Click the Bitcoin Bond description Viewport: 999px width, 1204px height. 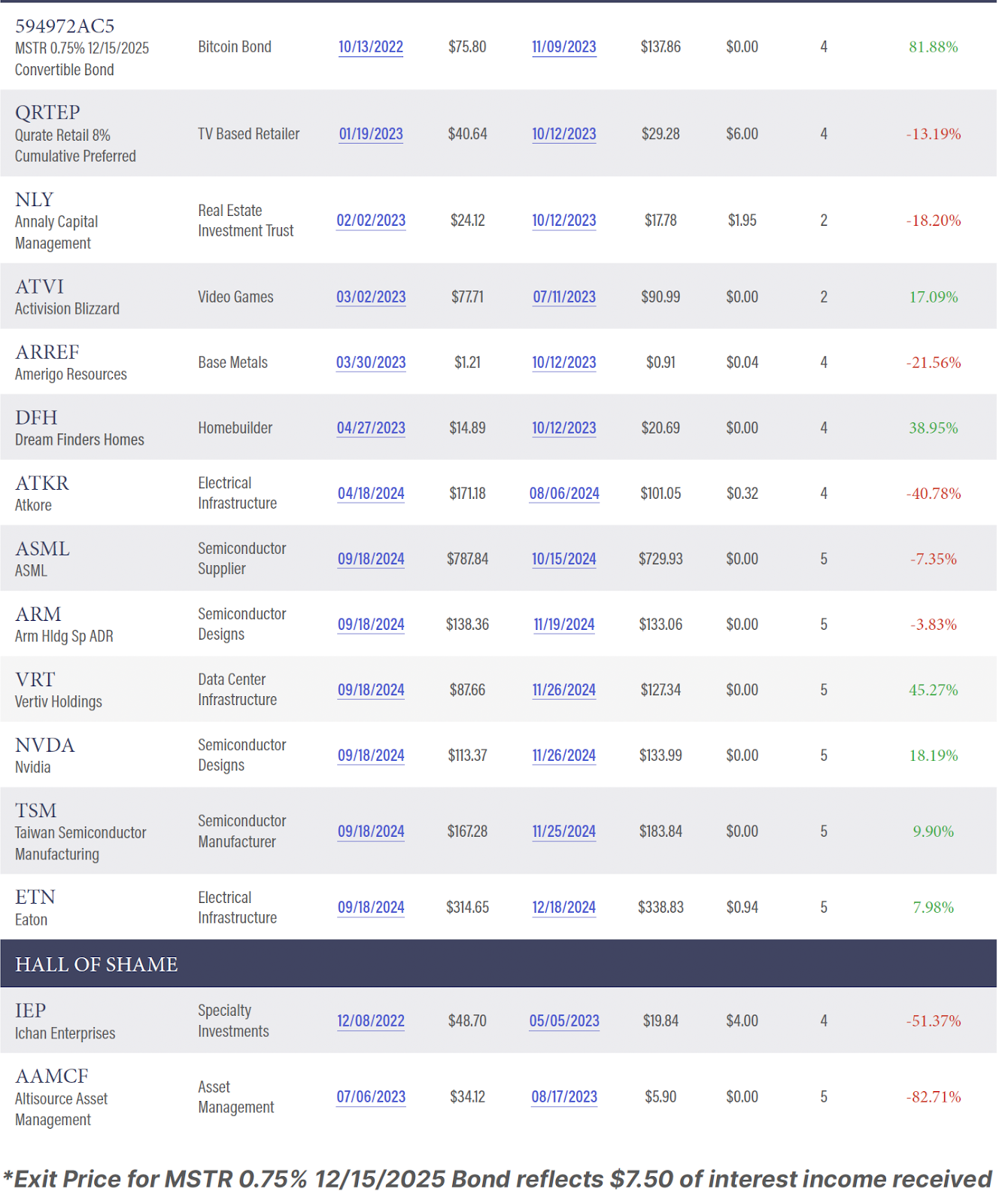point(235,47)
